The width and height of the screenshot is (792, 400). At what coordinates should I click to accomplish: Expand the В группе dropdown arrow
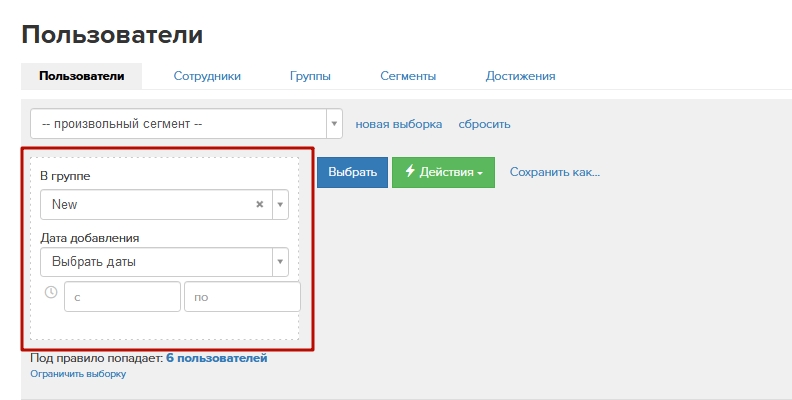280,204
